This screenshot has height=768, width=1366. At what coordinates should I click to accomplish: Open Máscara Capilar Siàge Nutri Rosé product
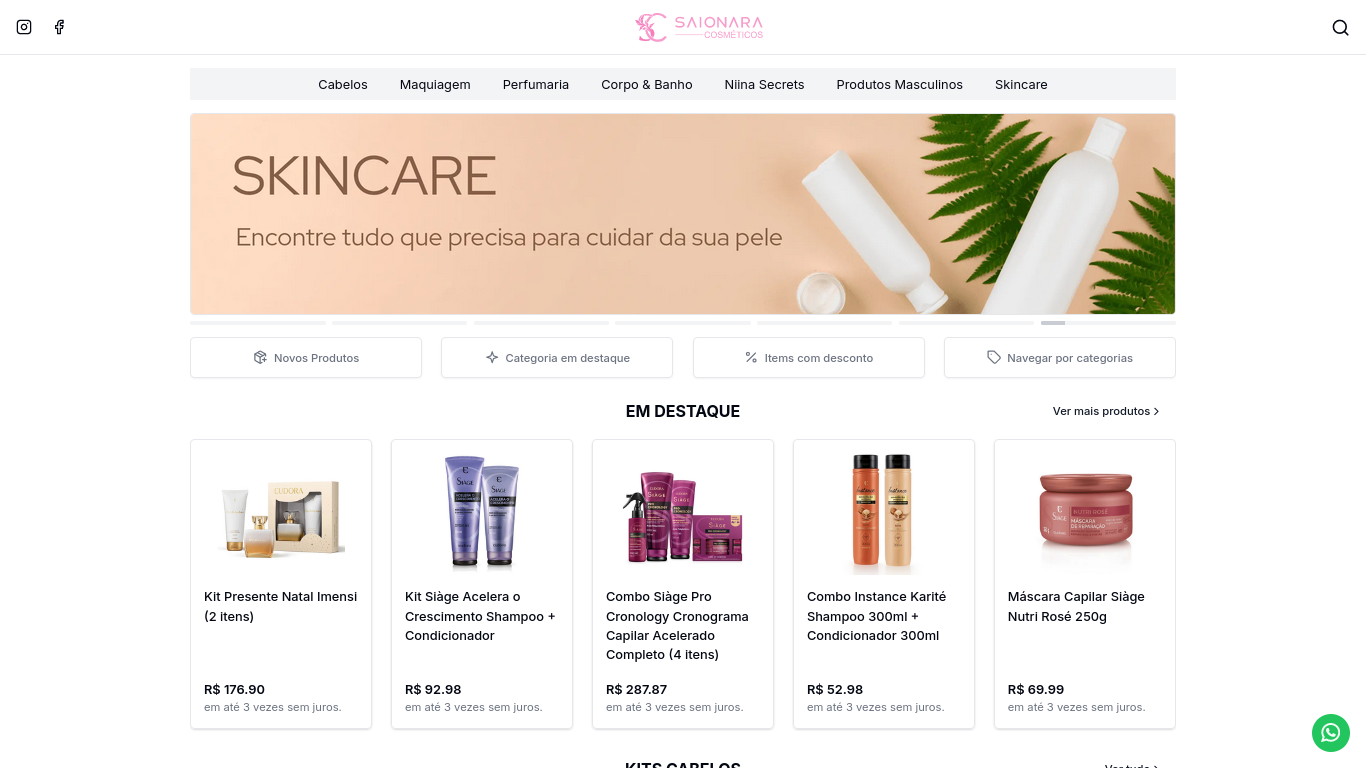1085,584
